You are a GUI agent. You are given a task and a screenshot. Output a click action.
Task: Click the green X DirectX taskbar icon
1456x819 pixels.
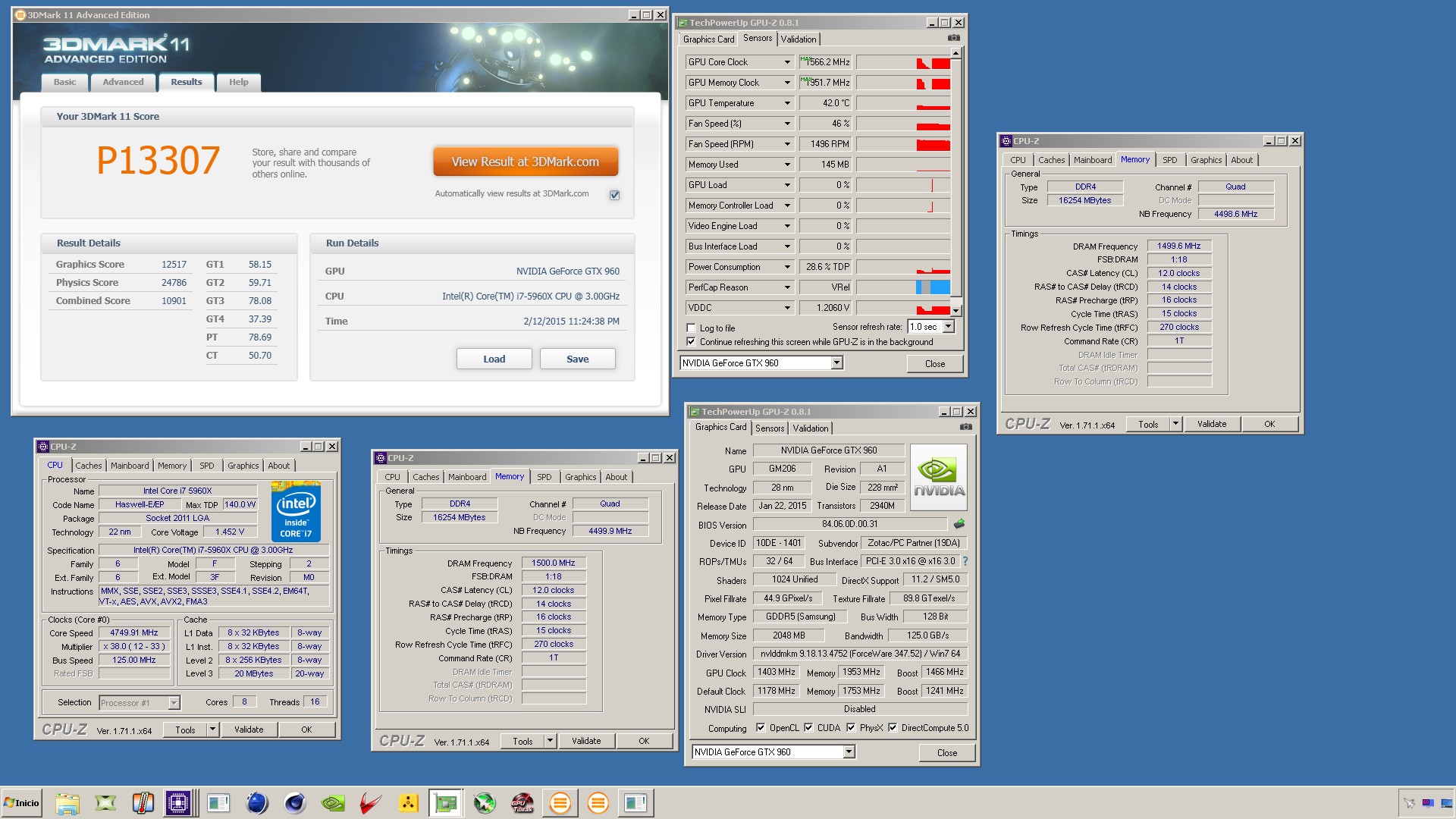coord(105,803)
